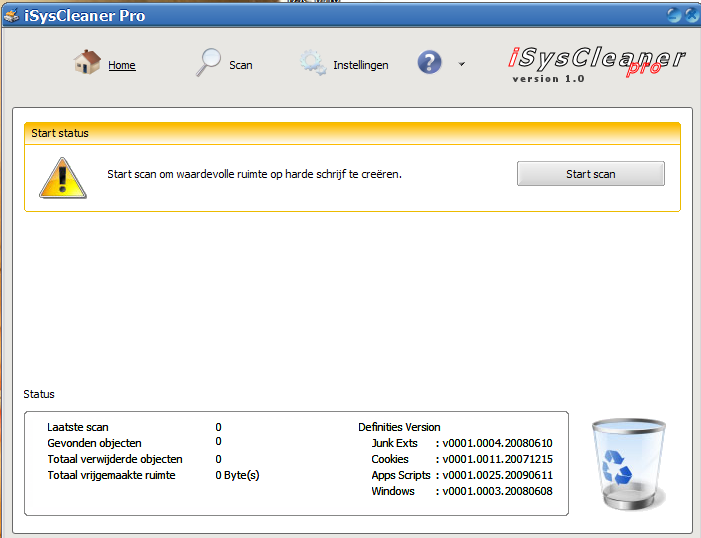This screenshot has width=701, height=538.
Task: Open the Instellingen settings label
Action: [361, 65]
